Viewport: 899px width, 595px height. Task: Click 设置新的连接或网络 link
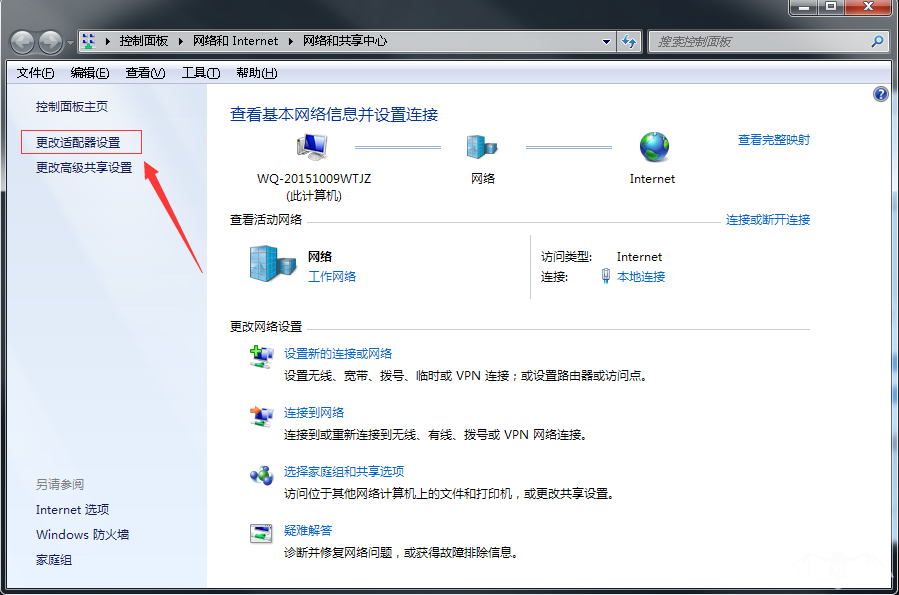tap(338, 354)
